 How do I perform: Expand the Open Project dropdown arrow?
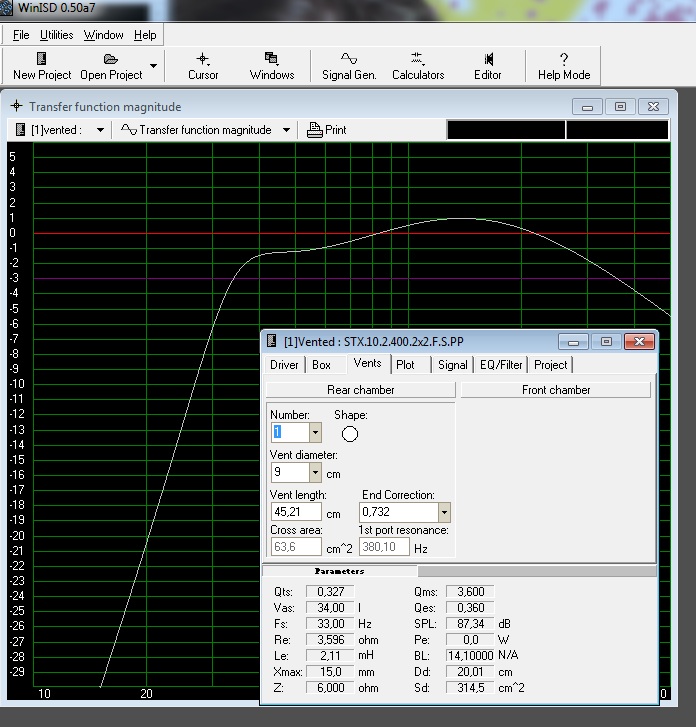click(153, 67)
